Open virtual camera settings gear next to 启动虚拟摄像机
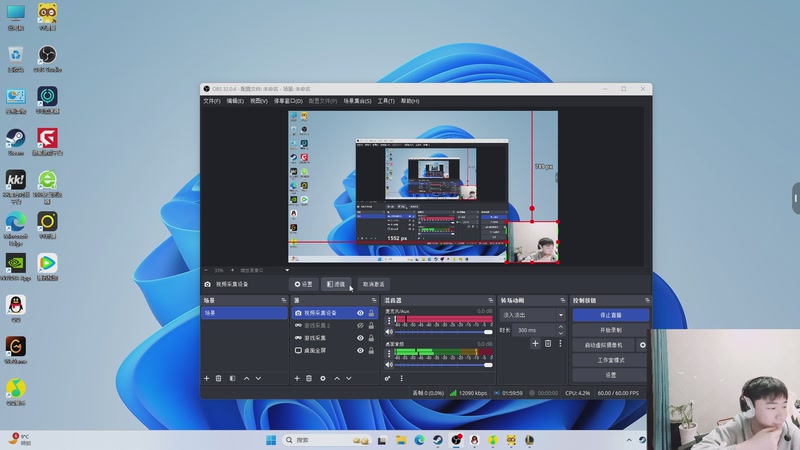Screen dimensions: 800x450 tap(643, 345)
